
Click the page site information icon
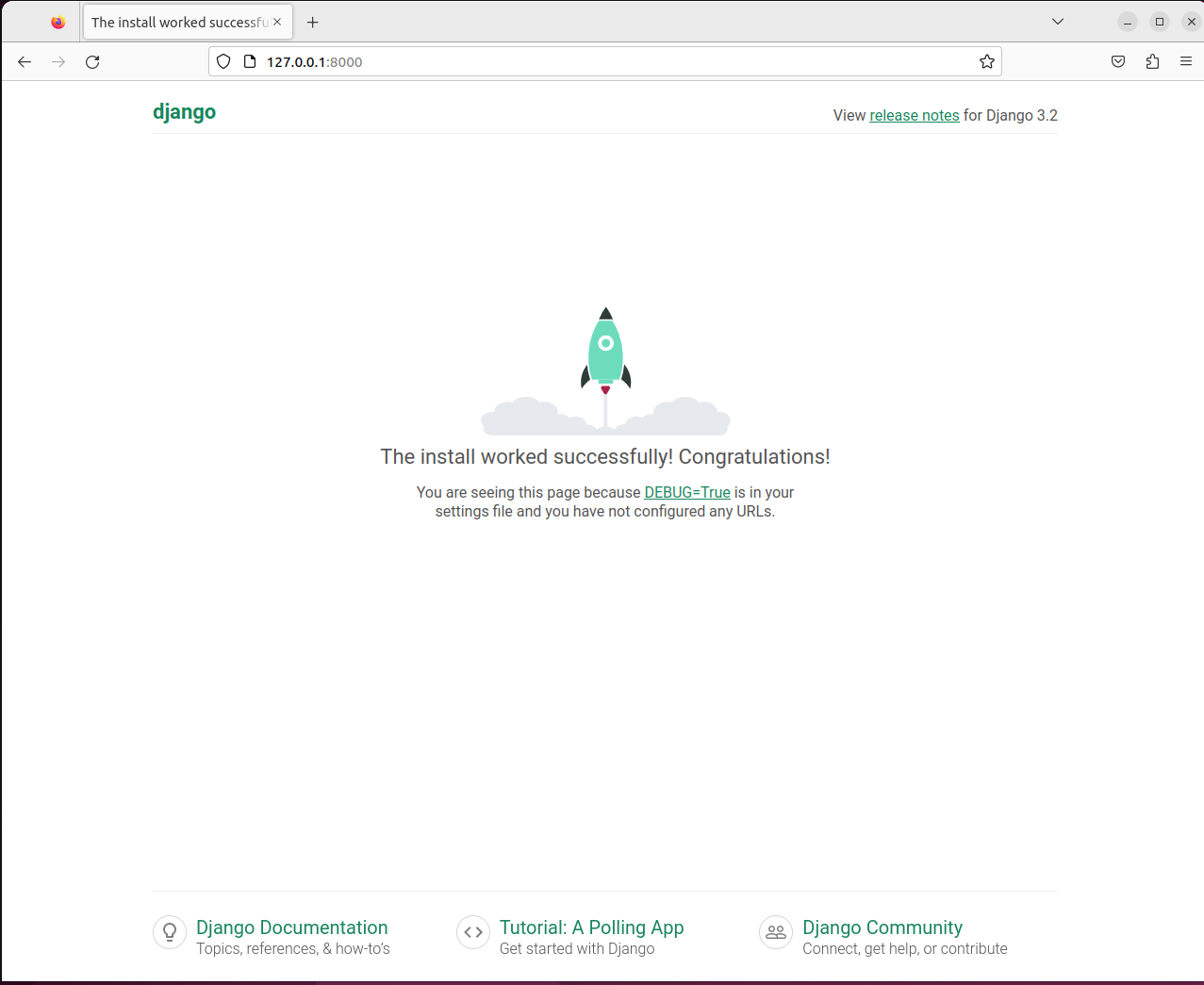point(250,61)
